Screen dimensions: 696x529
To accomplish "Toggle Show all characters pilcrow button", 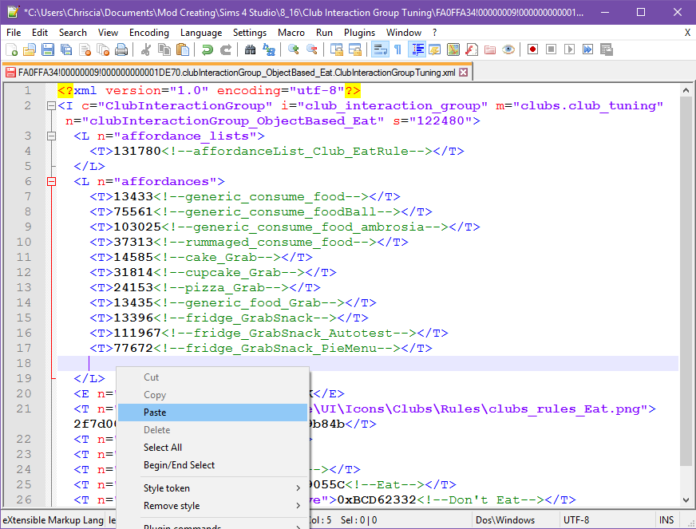I will [397, 49].
